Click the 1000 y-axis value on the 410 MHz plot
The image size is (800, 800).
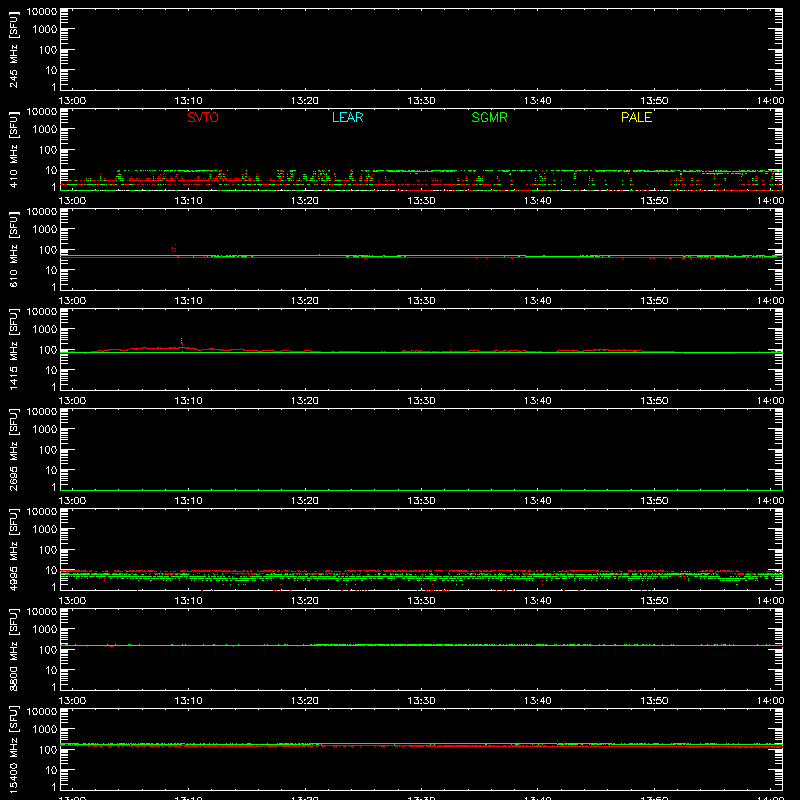45,130
